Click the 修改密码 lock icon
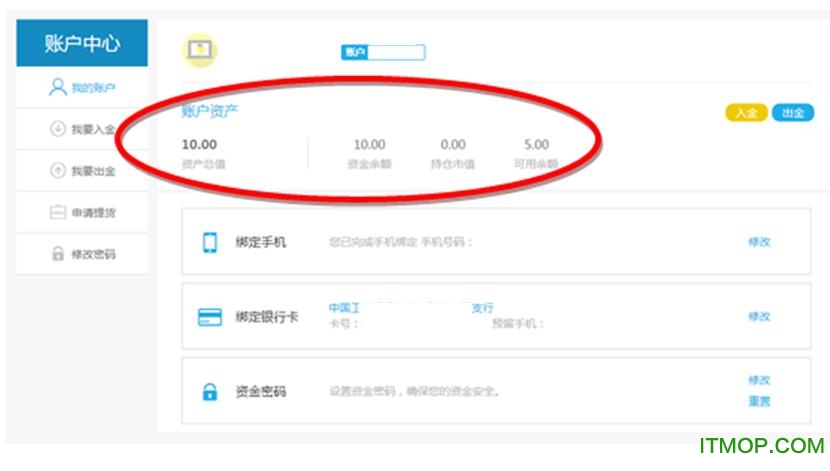This screenshot has height=471, width=830. [x=58, y=254]
